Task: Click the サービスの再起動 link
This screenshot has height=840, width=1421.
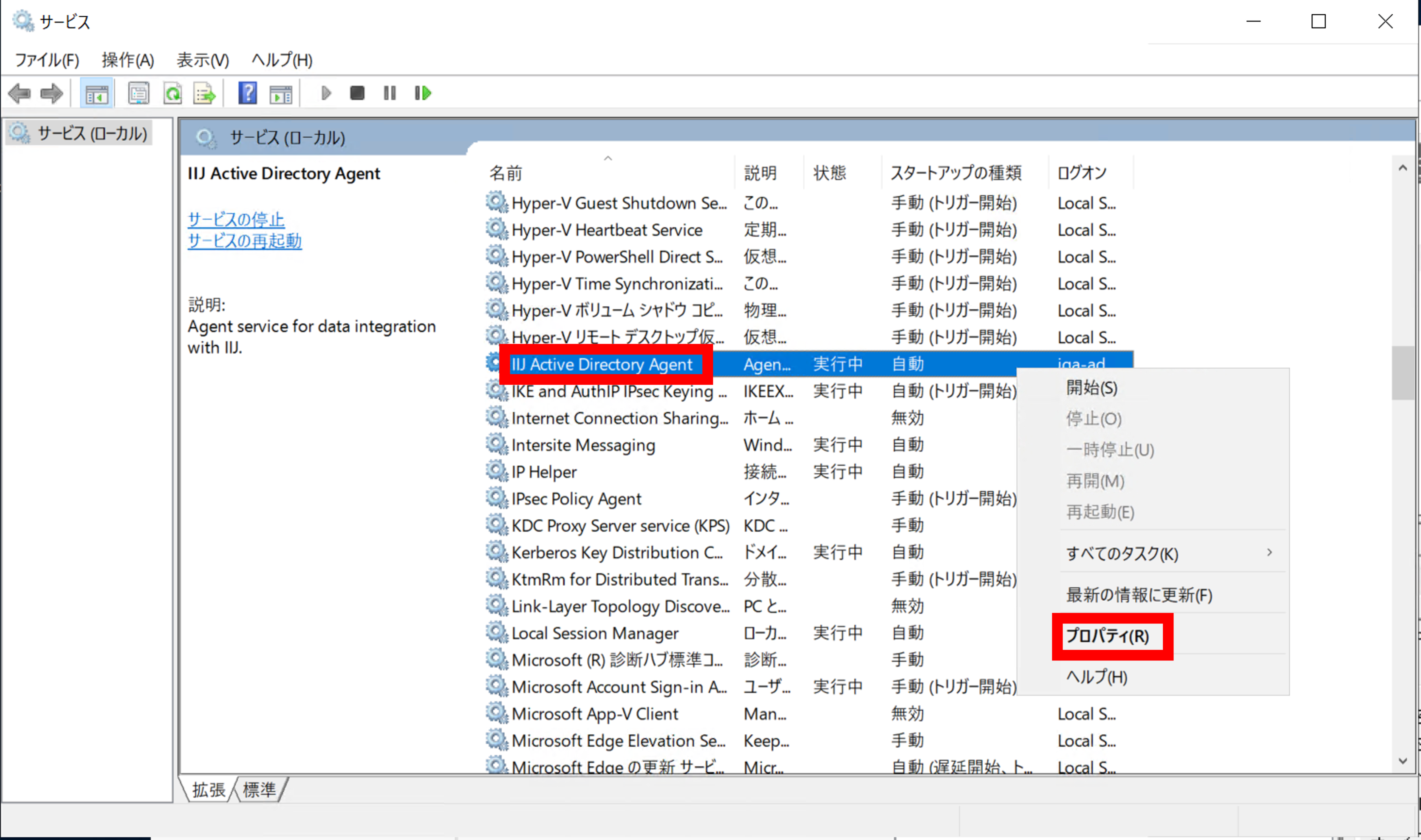Action: tap(244, 240)
